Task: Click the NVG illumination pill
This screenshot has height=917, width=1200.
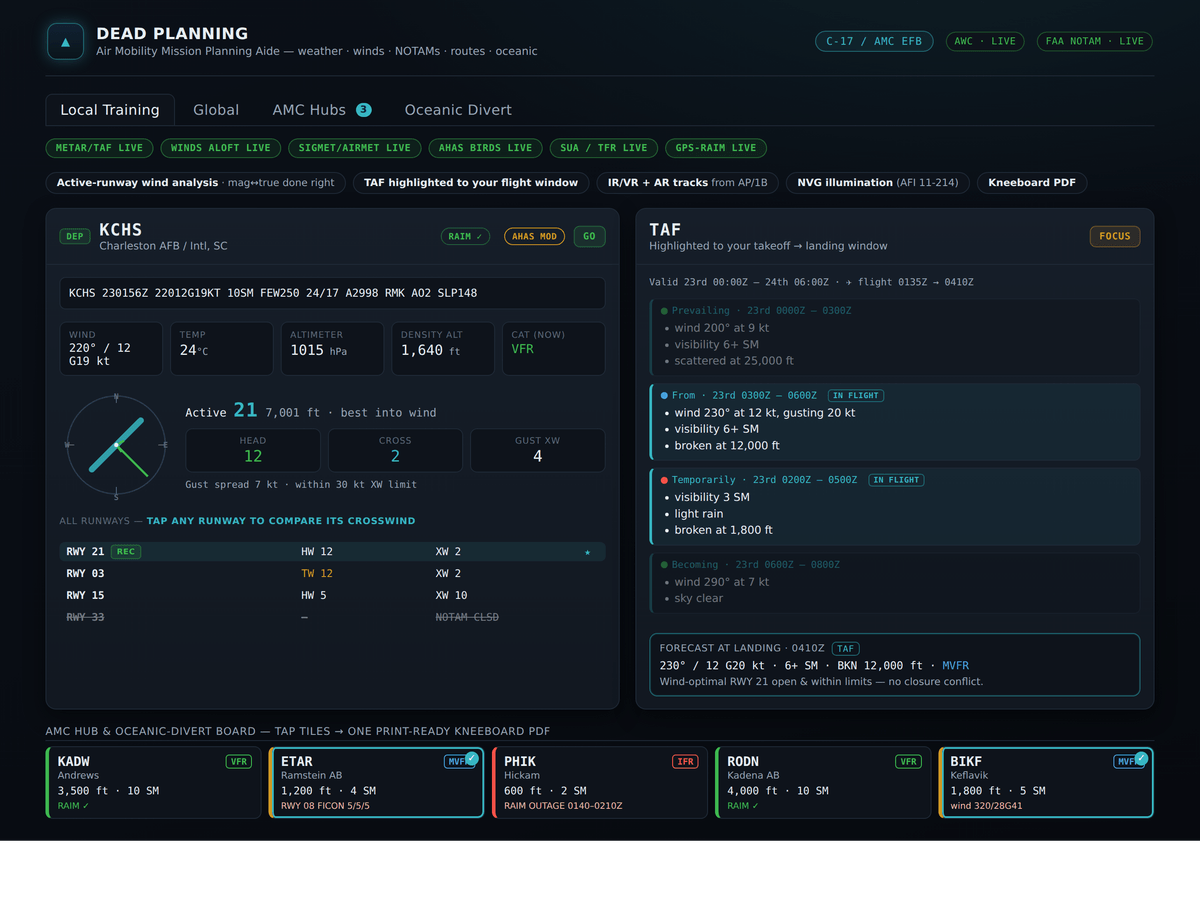Action: point(878,183)
